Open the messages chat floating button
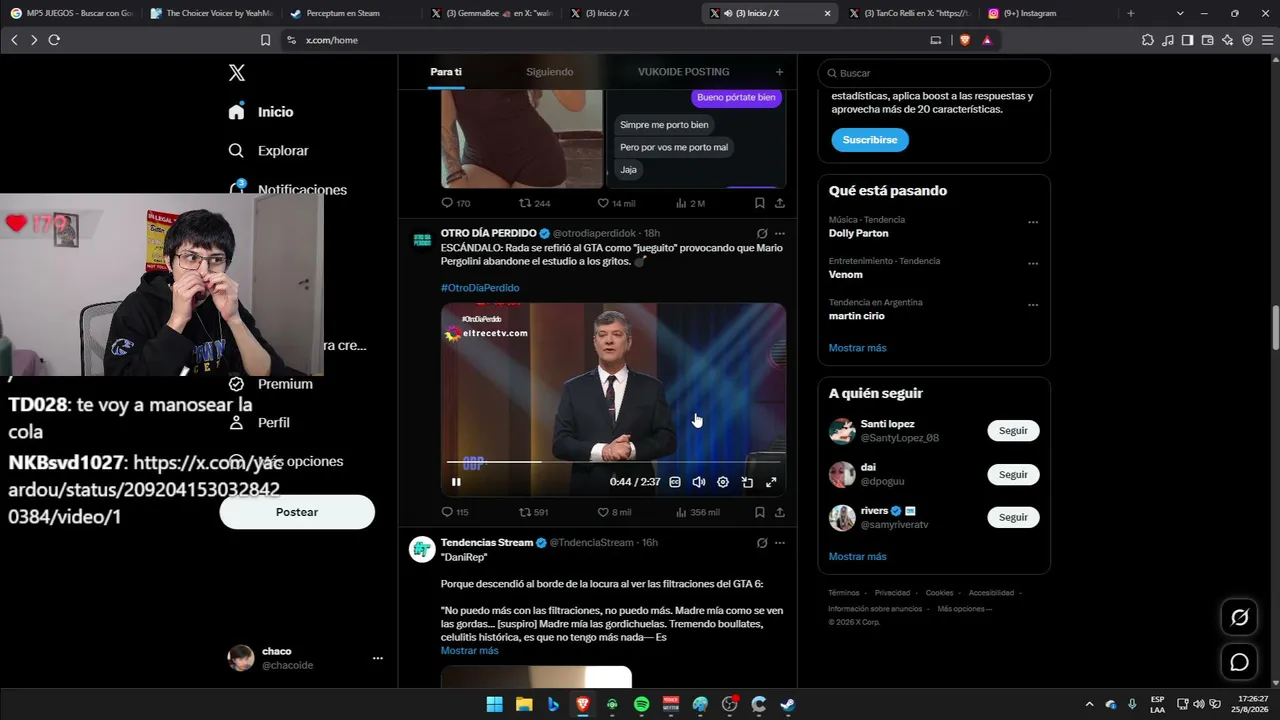The height and width of the screenshot is (720, 1280). [x=1239, y=662]
